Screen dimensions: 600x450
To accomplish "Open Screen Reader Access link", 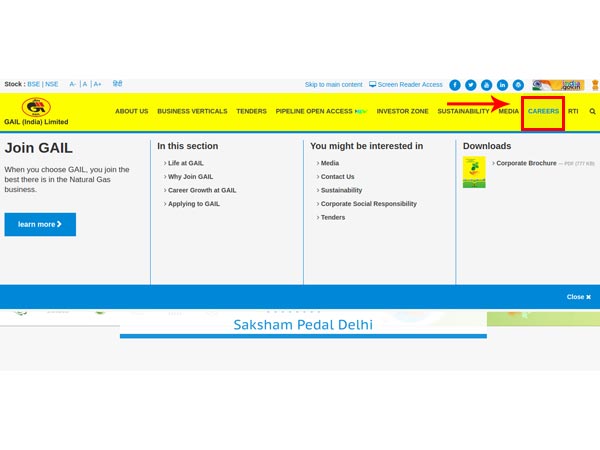I will coord(406,85).
